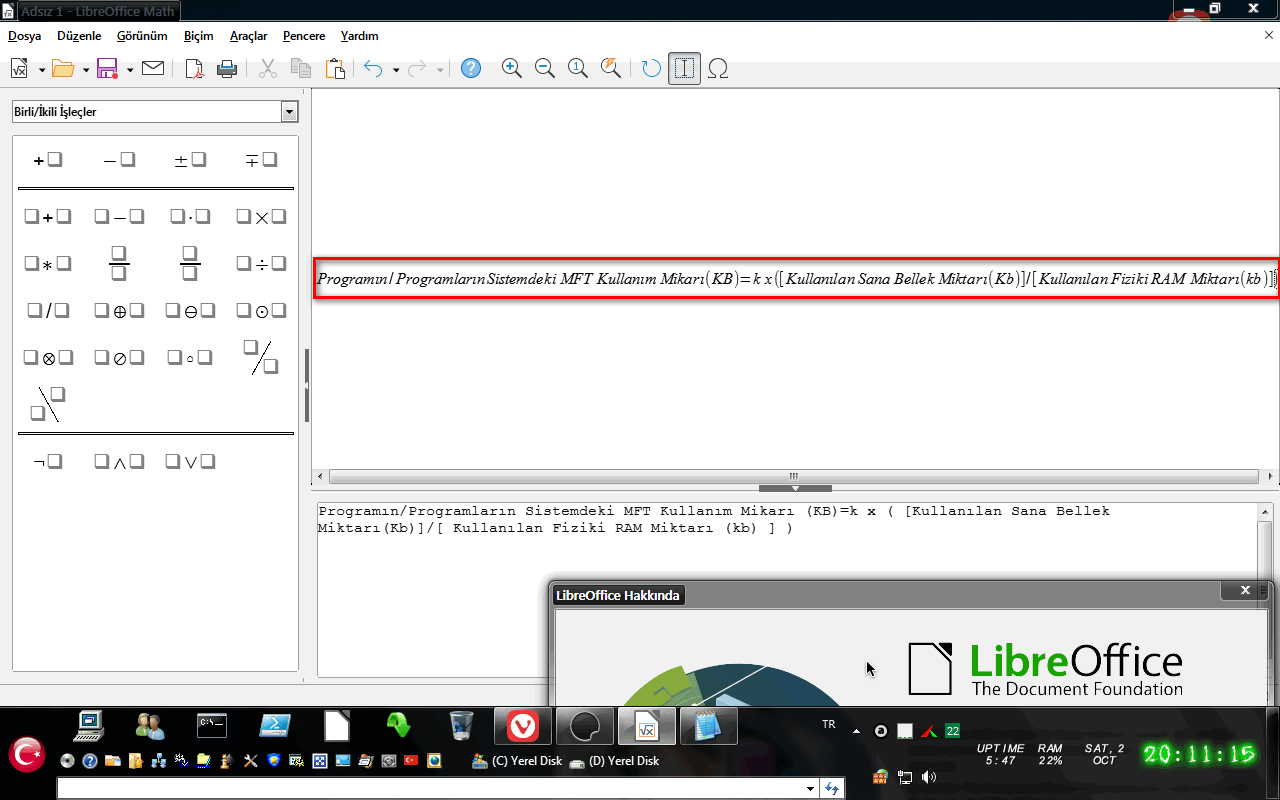Screen dimensions: 1280x800
Task: Open the Düzenle menu
Action: [79, 35]
